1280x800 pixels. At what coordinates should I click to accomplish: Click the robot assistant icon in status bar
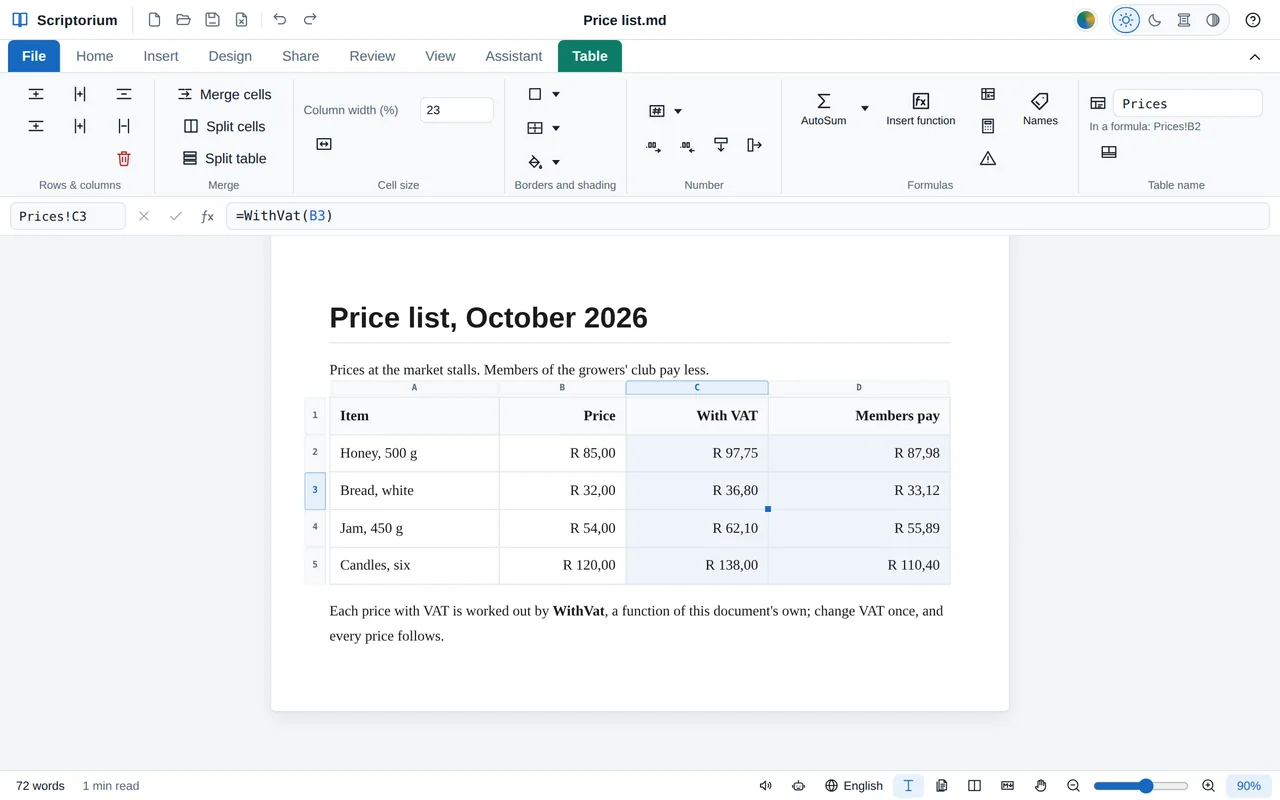click(798, 786)
